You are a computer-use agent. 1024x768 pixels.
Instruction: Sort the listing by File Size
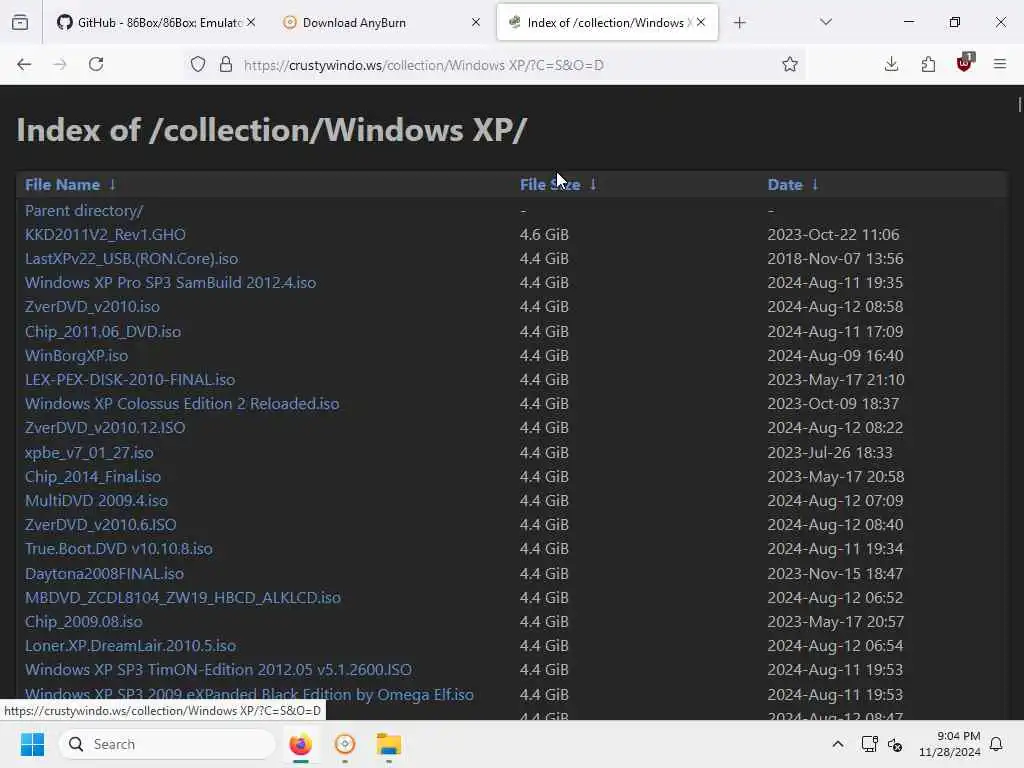[x=550, y=185]
